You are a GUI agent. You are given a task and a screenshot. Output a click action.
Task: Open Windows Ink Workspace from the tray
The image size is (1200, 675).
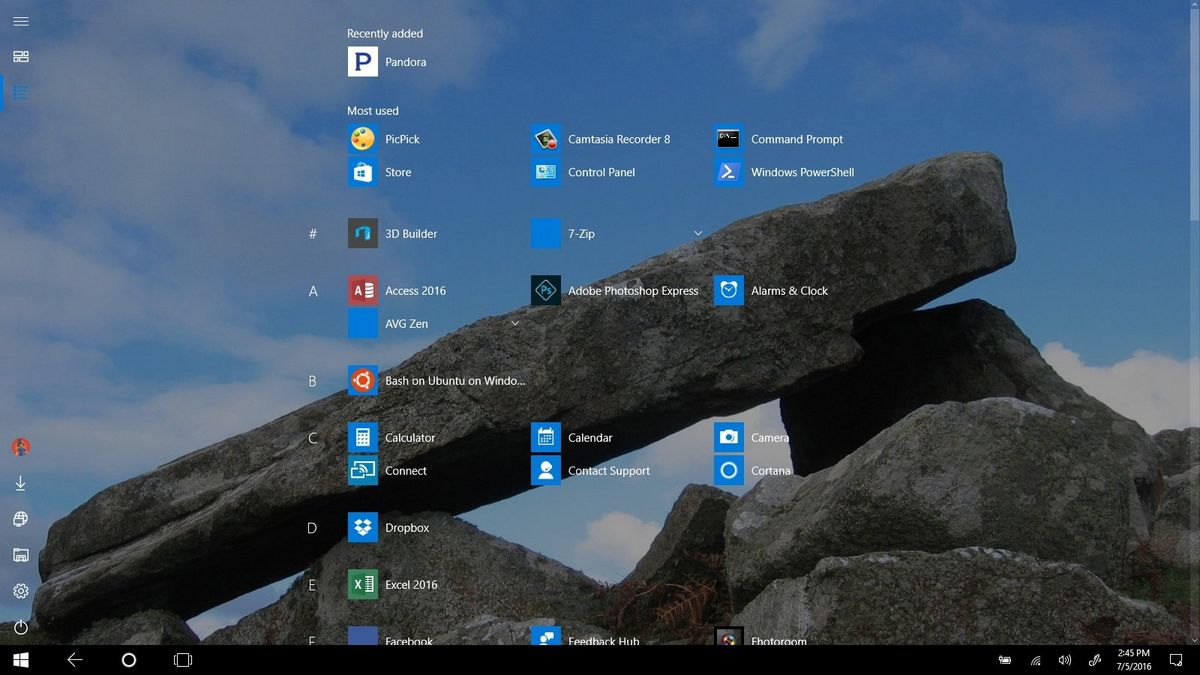click(1094, 660)
